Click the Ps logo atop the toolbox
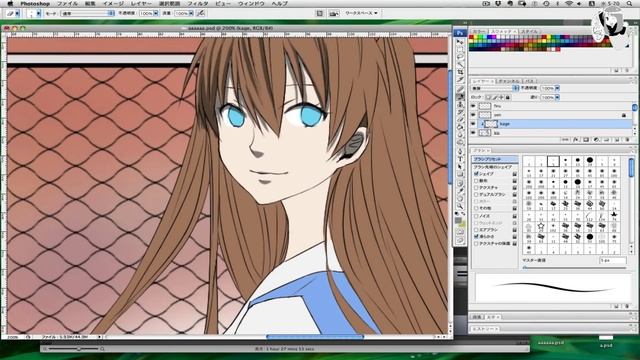Viewport: 640px width, 360px height. coord(460,33)
